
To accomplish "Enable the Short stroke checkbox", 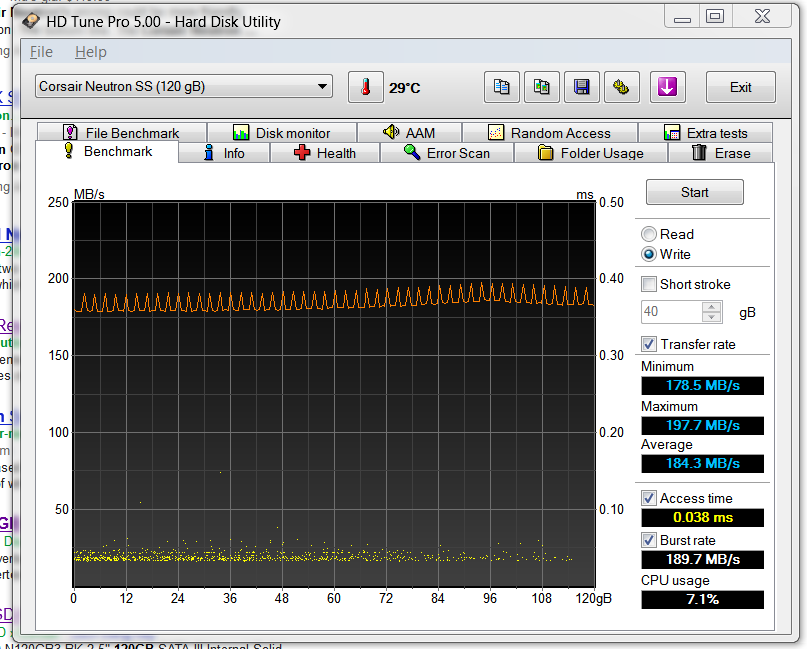I will 649,284.
